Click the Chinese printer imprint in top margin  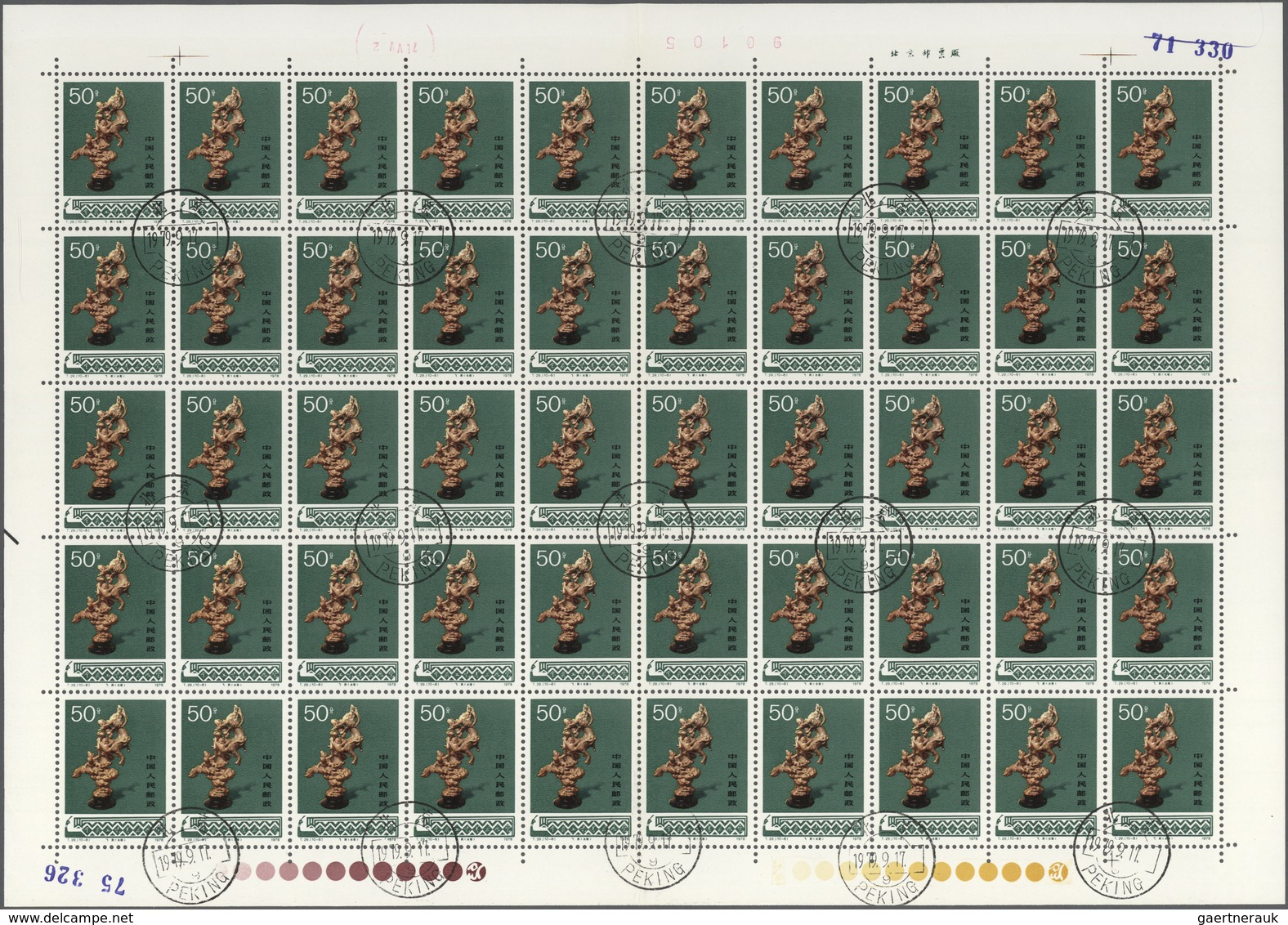point(926,53)
